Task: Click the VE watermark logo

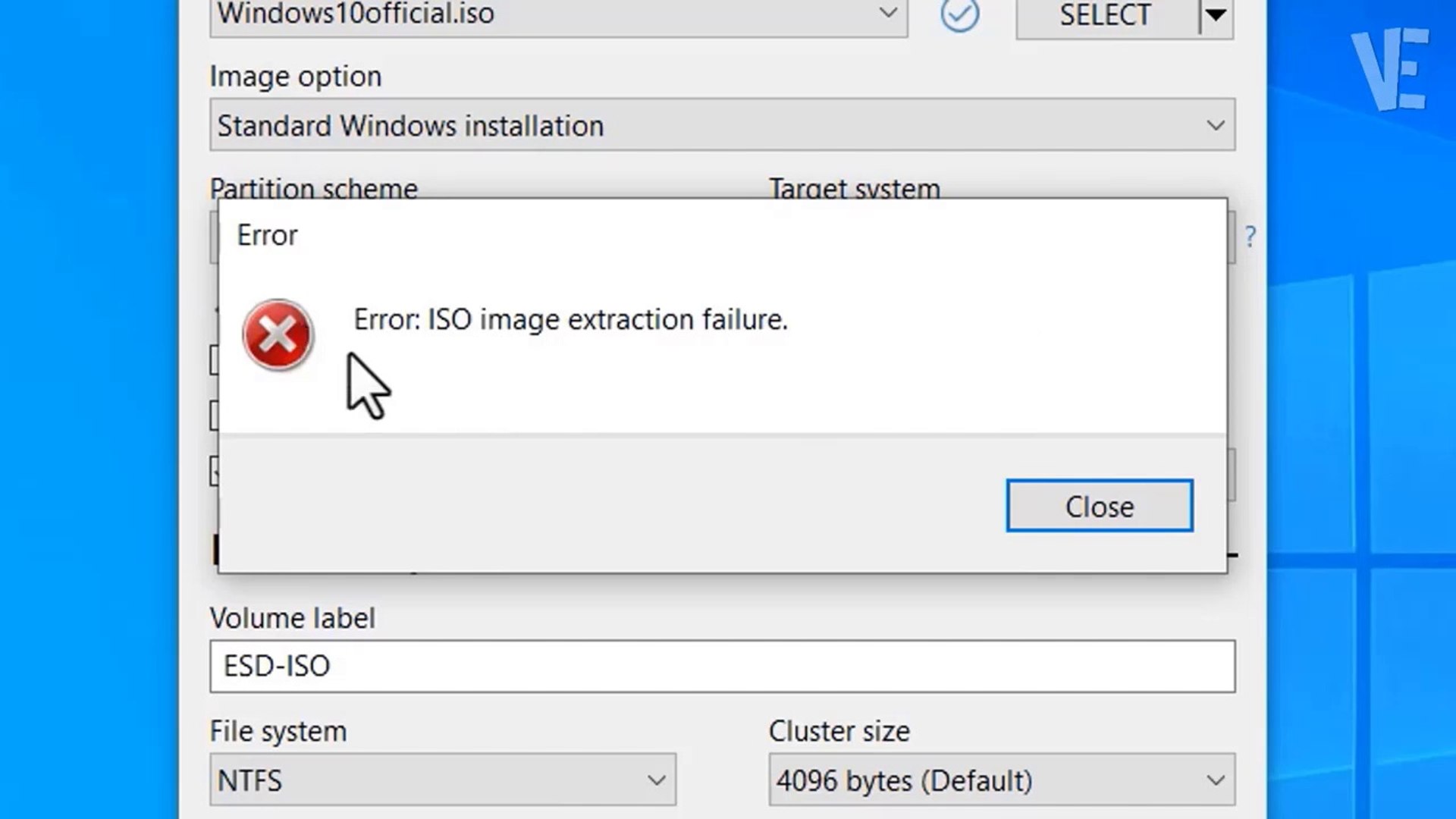Action: coord(1390,70)
